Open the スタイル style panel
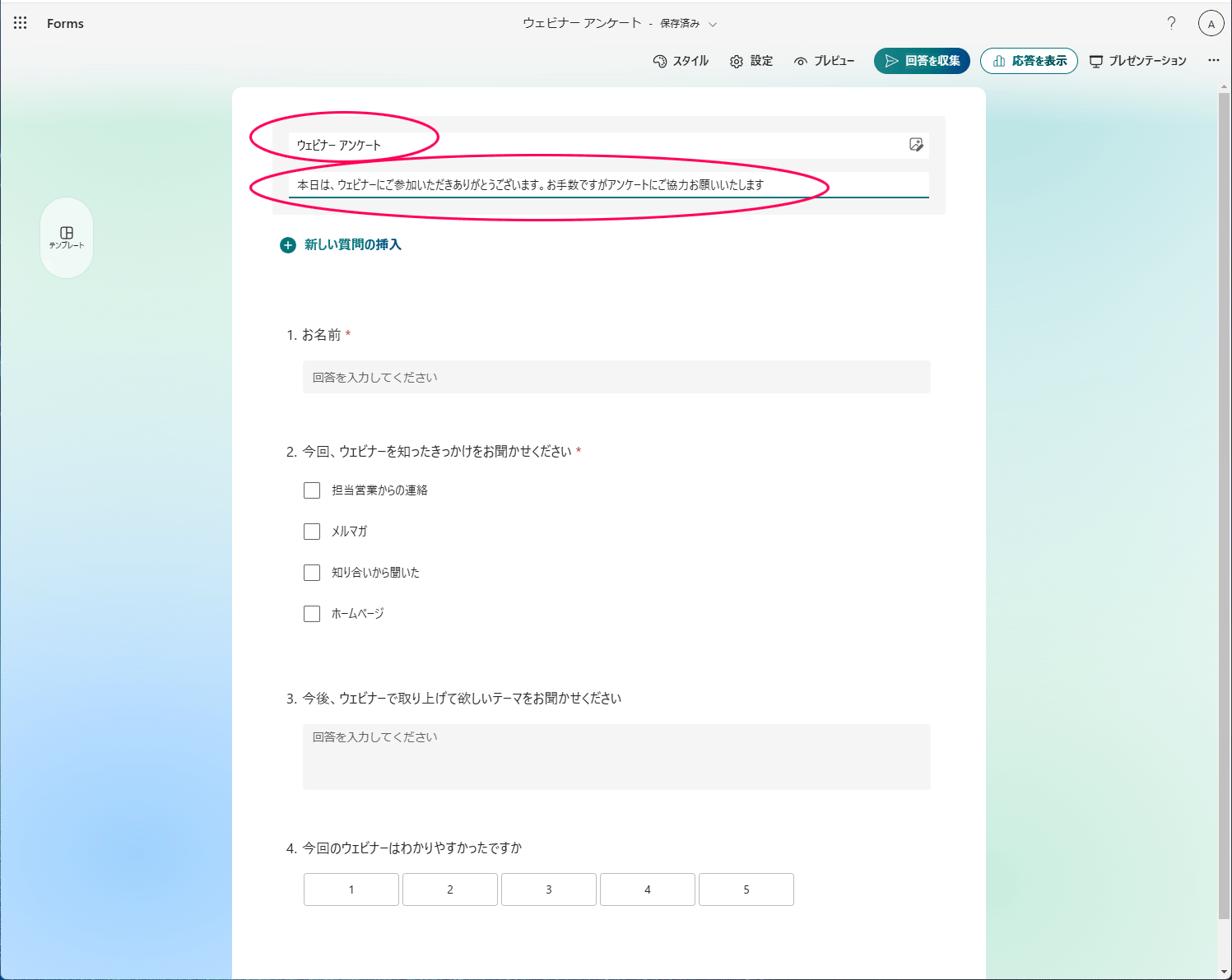Image resolution: width=1232 pixels, height=980 pixels. click(x=681, y=60)
